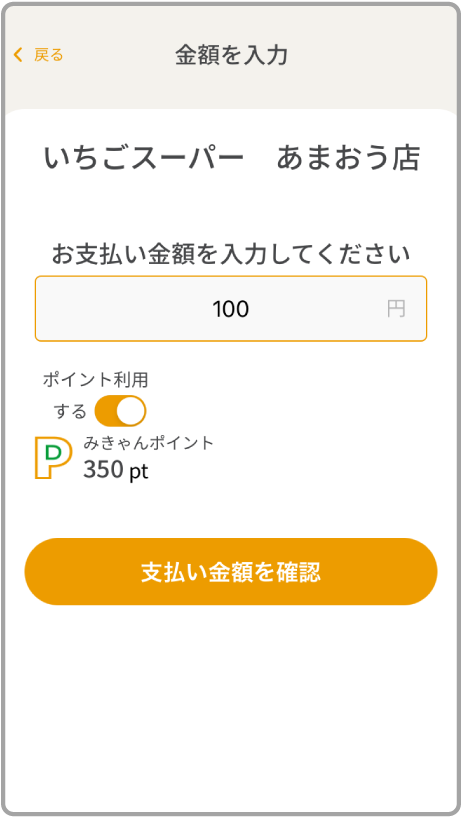Click the orange back chevron icon
The image size is (462, 818).
tap(18, 55)
